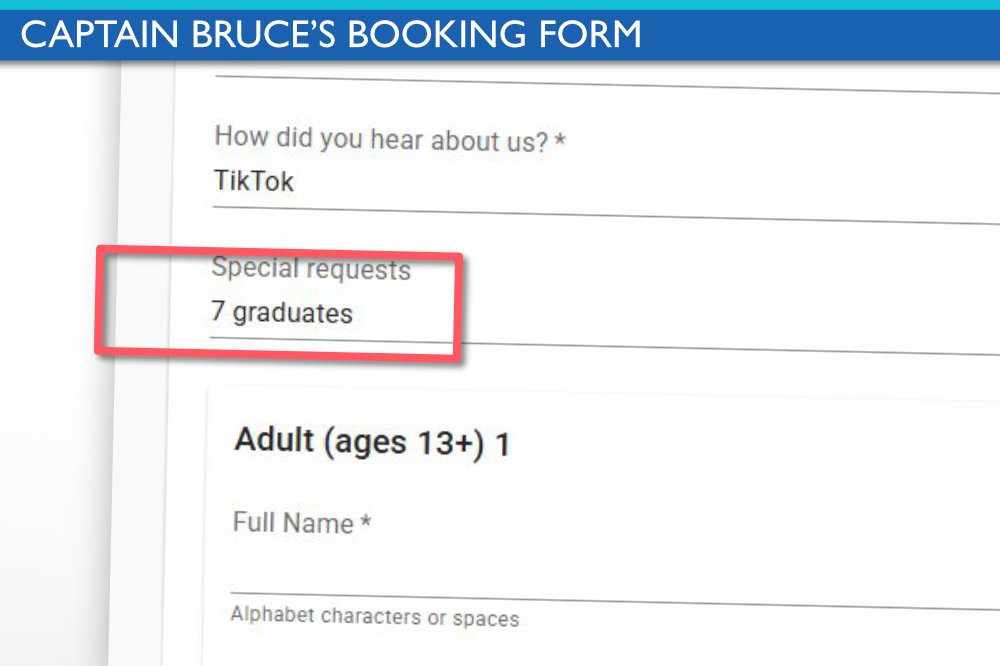Viewport: 1000px width, 666px height.
Task: Click the asterisk after "How did you hear about us?"
Action: click(560, 142)
